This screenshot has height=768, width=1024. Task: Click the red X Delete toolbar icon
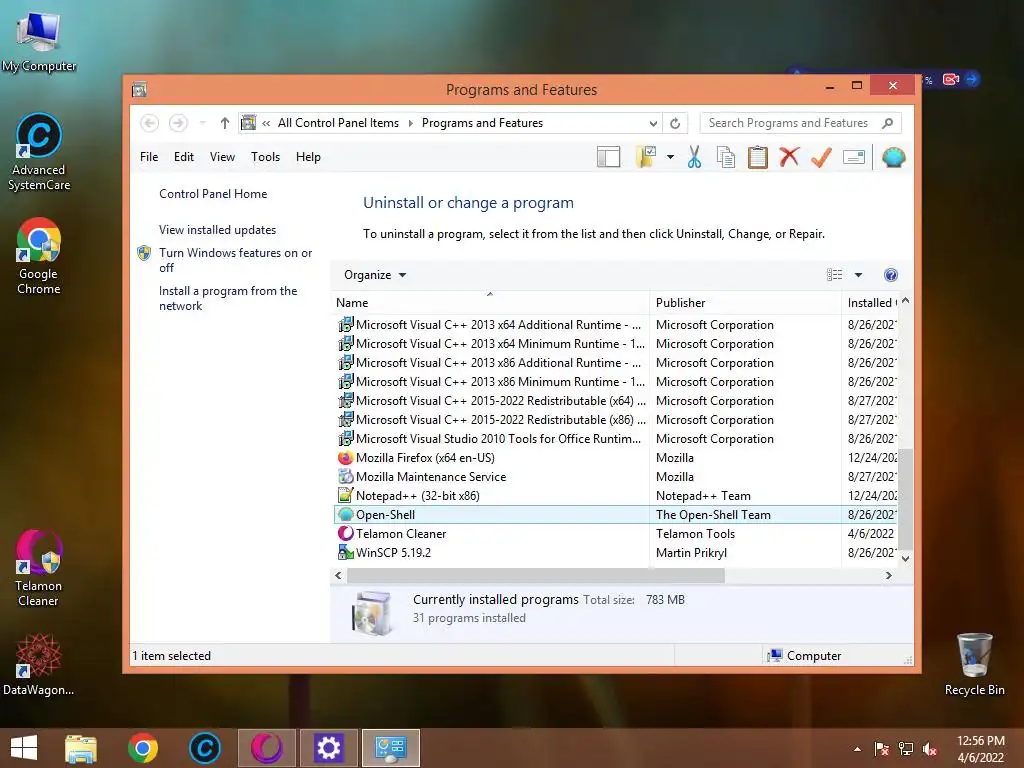tap(789, 157)
